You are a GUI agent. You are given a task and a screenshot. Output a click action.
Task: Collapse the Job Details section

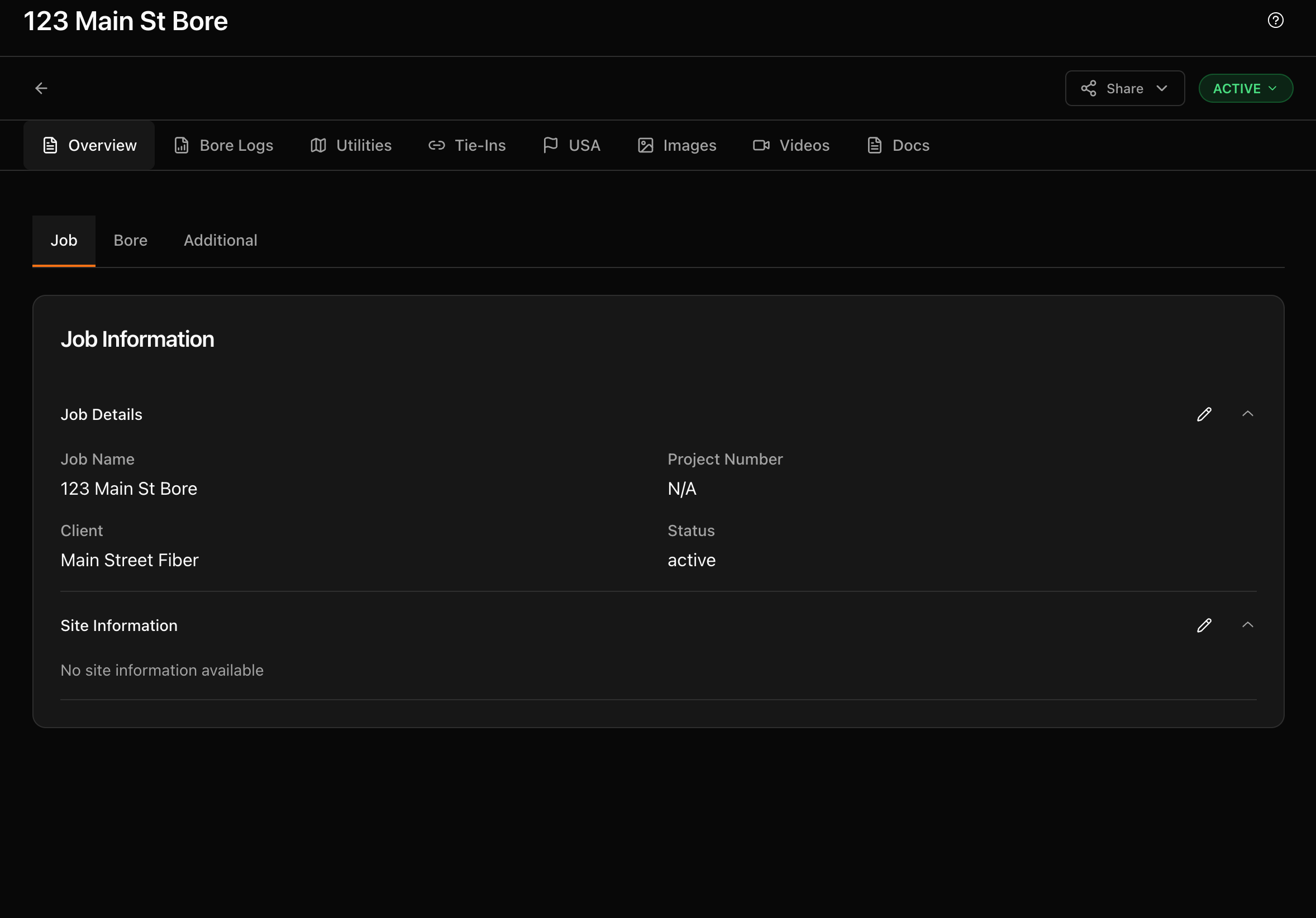[1248, 414]
